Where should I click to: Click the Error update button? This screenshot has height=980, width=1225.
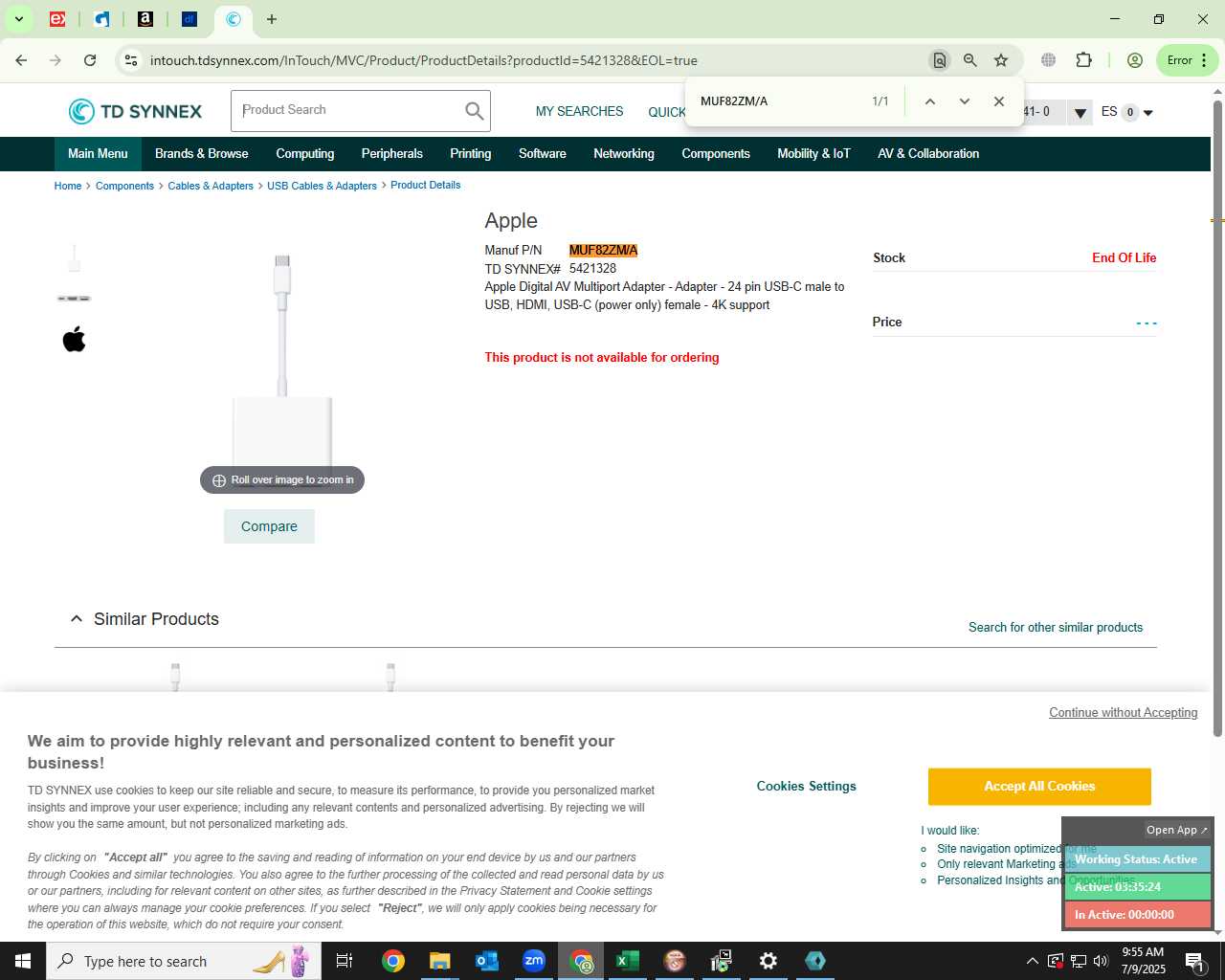1187,60
